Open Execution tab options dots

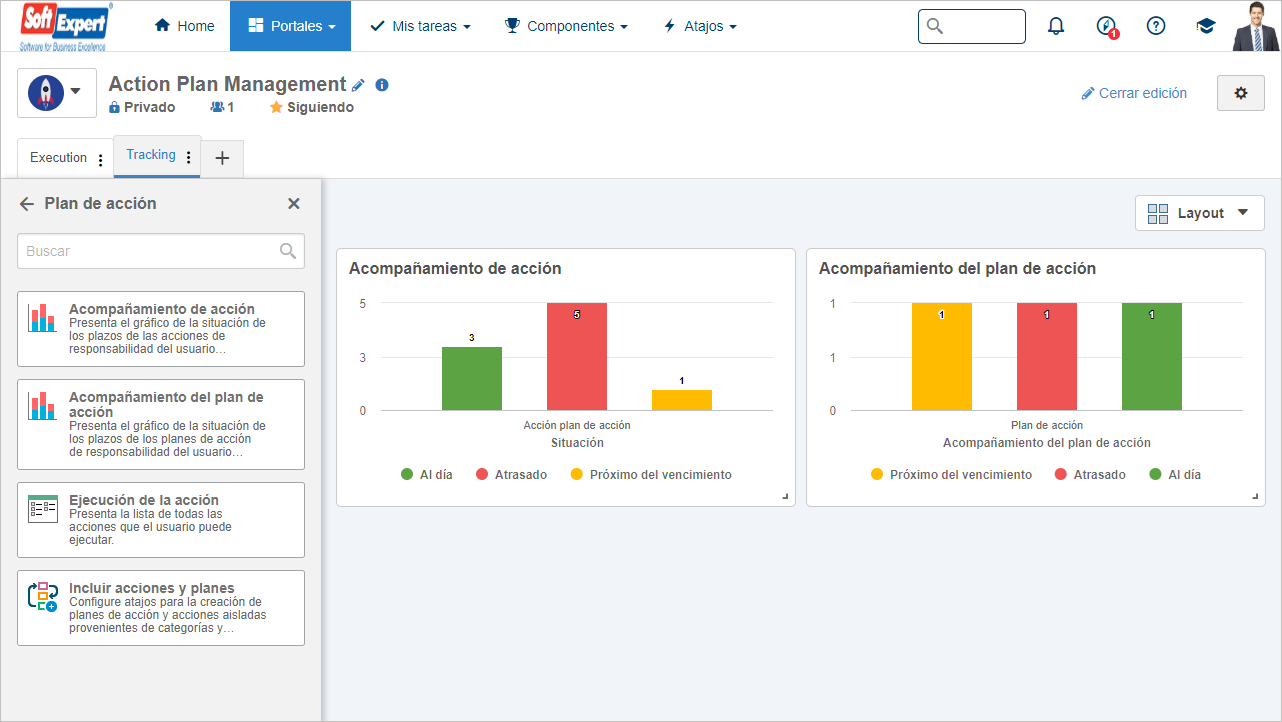pyautogui.click(x=100, y=159)
